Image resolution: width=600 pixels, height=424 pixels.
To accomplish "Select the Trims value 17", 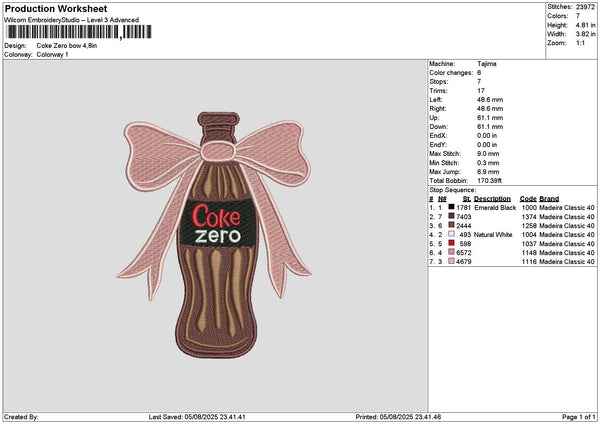I will [481, 91].
